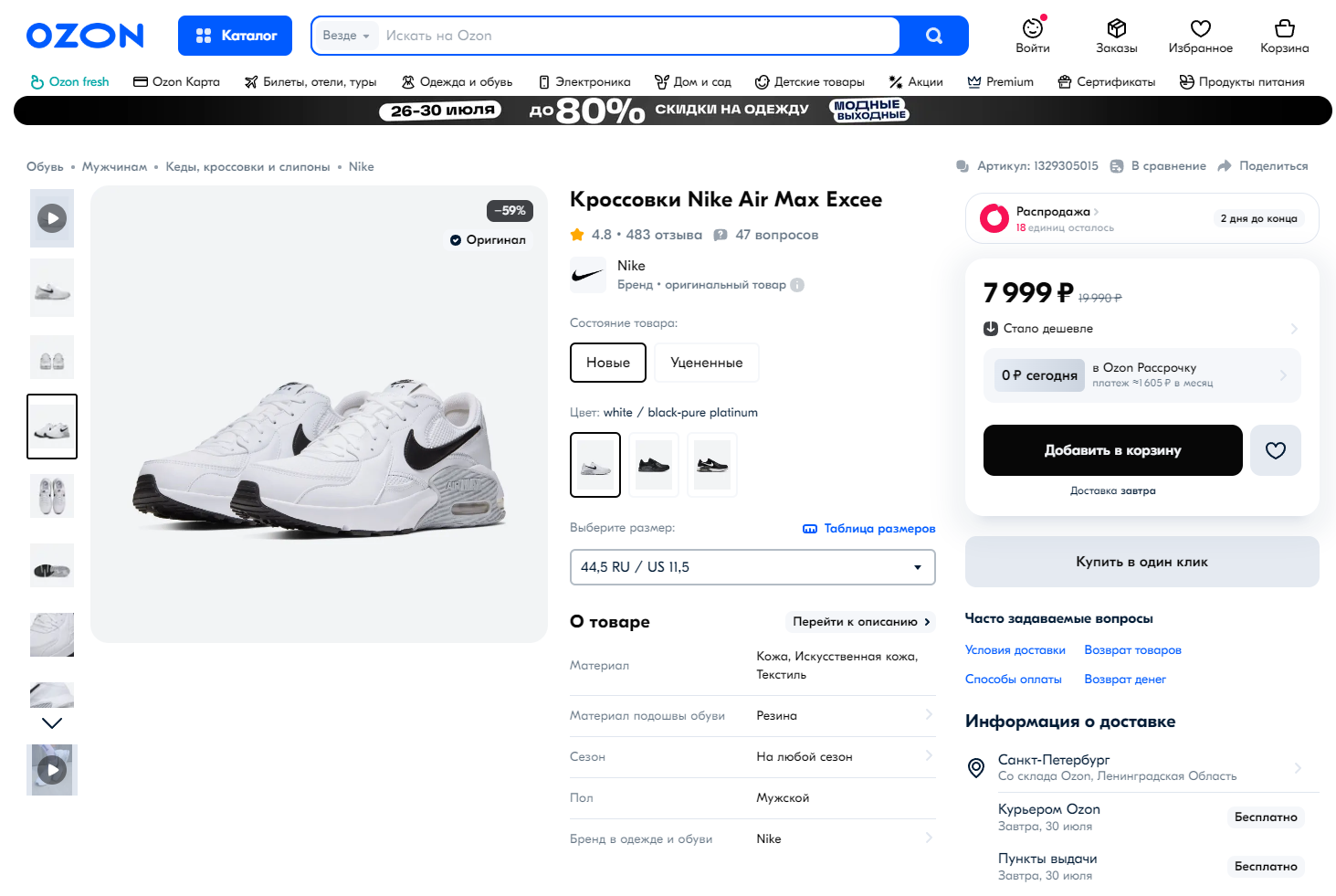
Task: Click the Поделиться share icon
Action: point(1225,166)
